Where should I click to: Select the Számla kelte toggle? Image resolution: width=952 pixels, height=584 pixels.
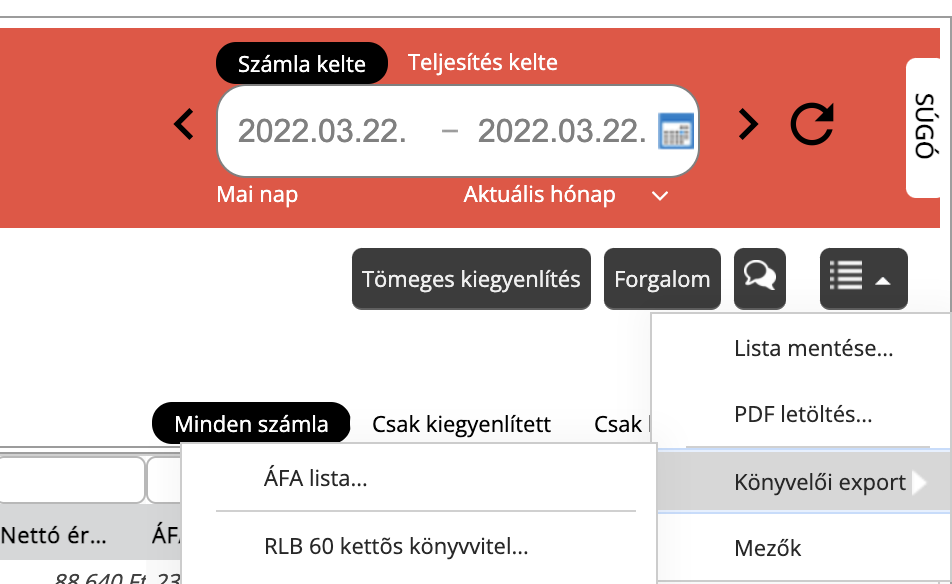pos(301,65)
